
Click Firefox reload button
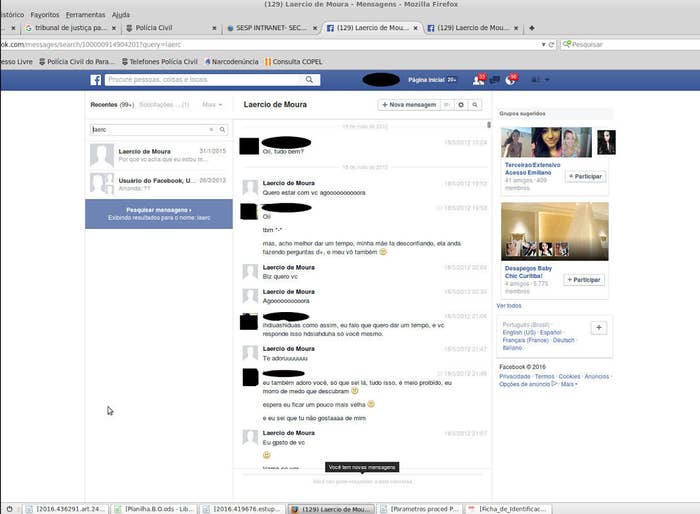(551, 45)
